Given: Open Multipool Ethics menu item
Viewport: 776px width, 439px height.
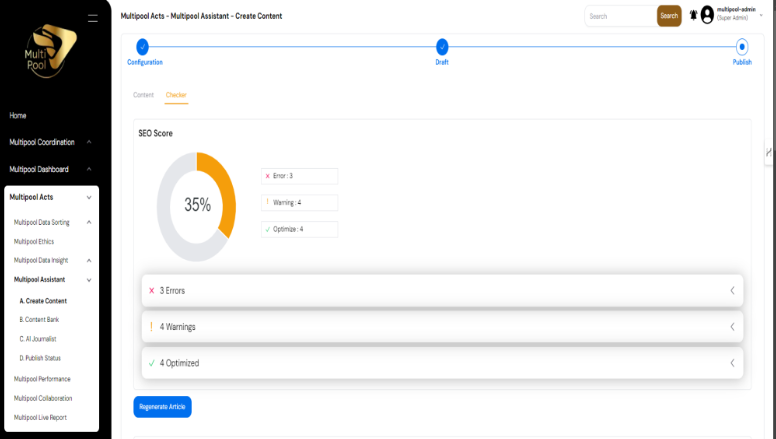Looking at the screenshot, I should tap(34, 242).
